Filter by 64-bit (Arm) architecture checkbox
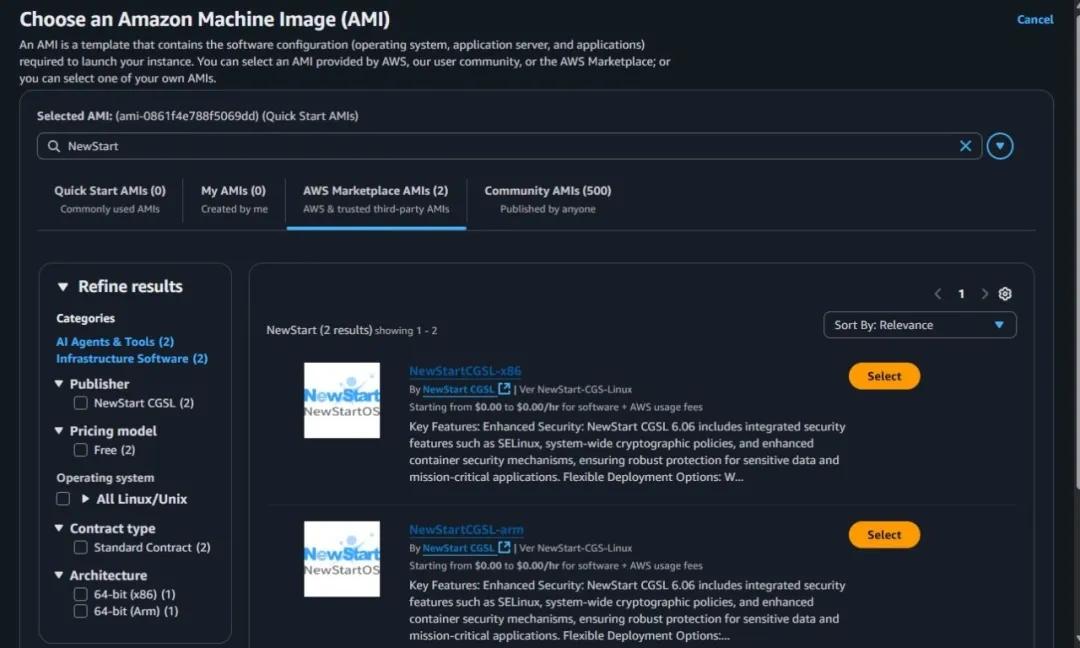The height and width of the screenshot is (648, 1080). pyautogui.click(x=81, y=611)
